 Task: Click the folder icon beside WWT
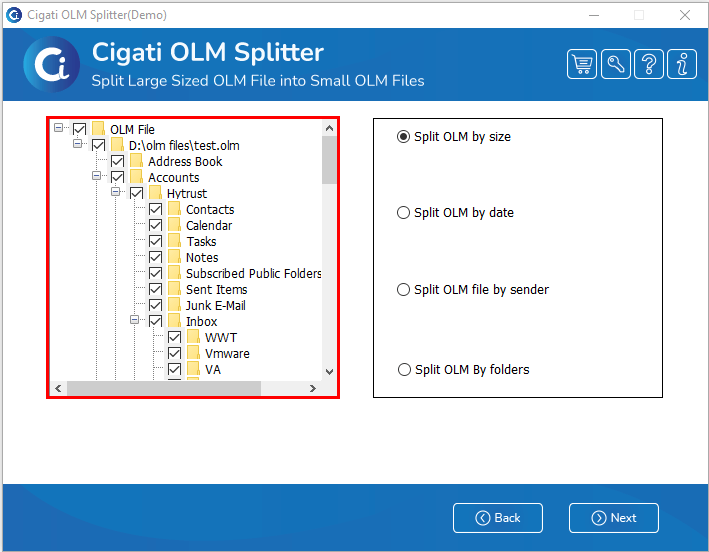point(193,337)
